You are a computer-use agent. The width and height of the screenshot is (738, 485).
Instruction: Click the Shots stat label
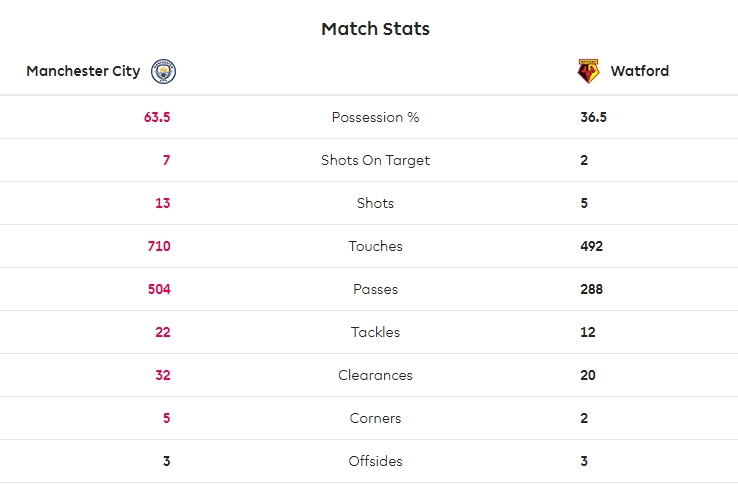(x=375, y=203)
